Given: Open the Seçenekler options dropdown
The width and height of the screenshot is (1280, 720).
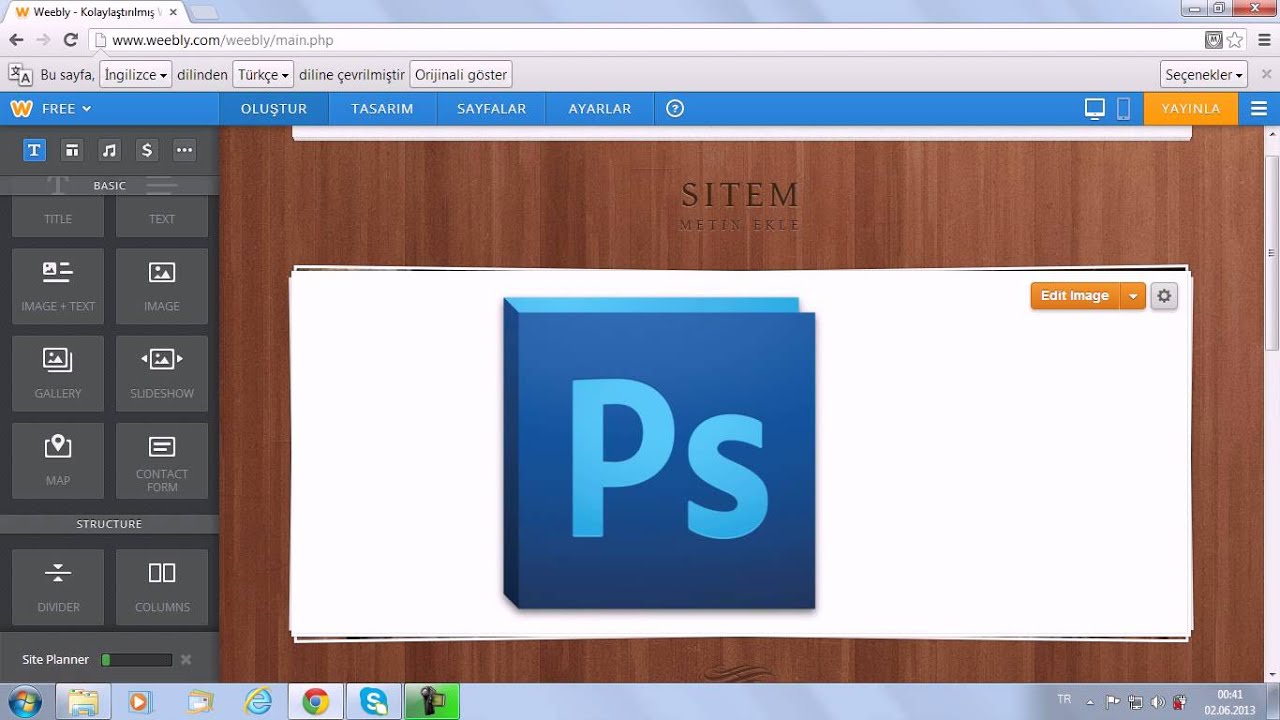Looking at the screenshot, I should pyautogui.click(x=1204, y=75).
